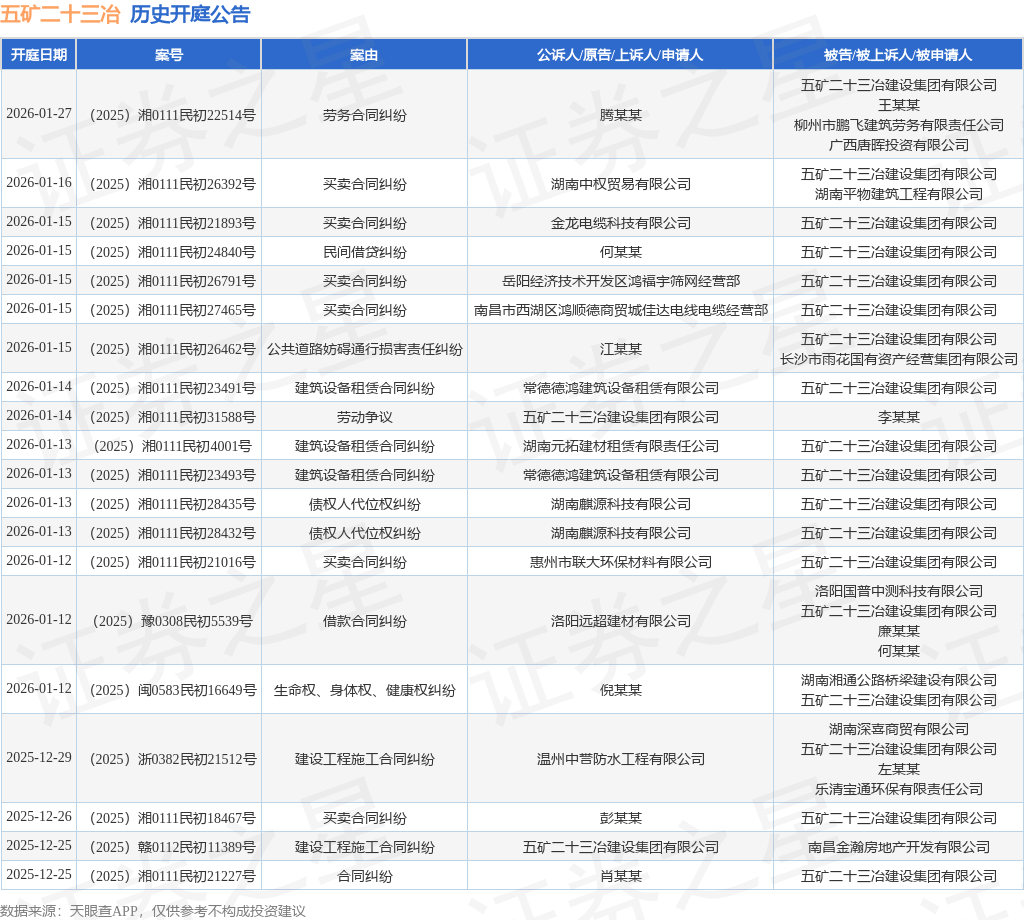Click defendant 洛阳国普中测科技有限公司

pos(899,591)
